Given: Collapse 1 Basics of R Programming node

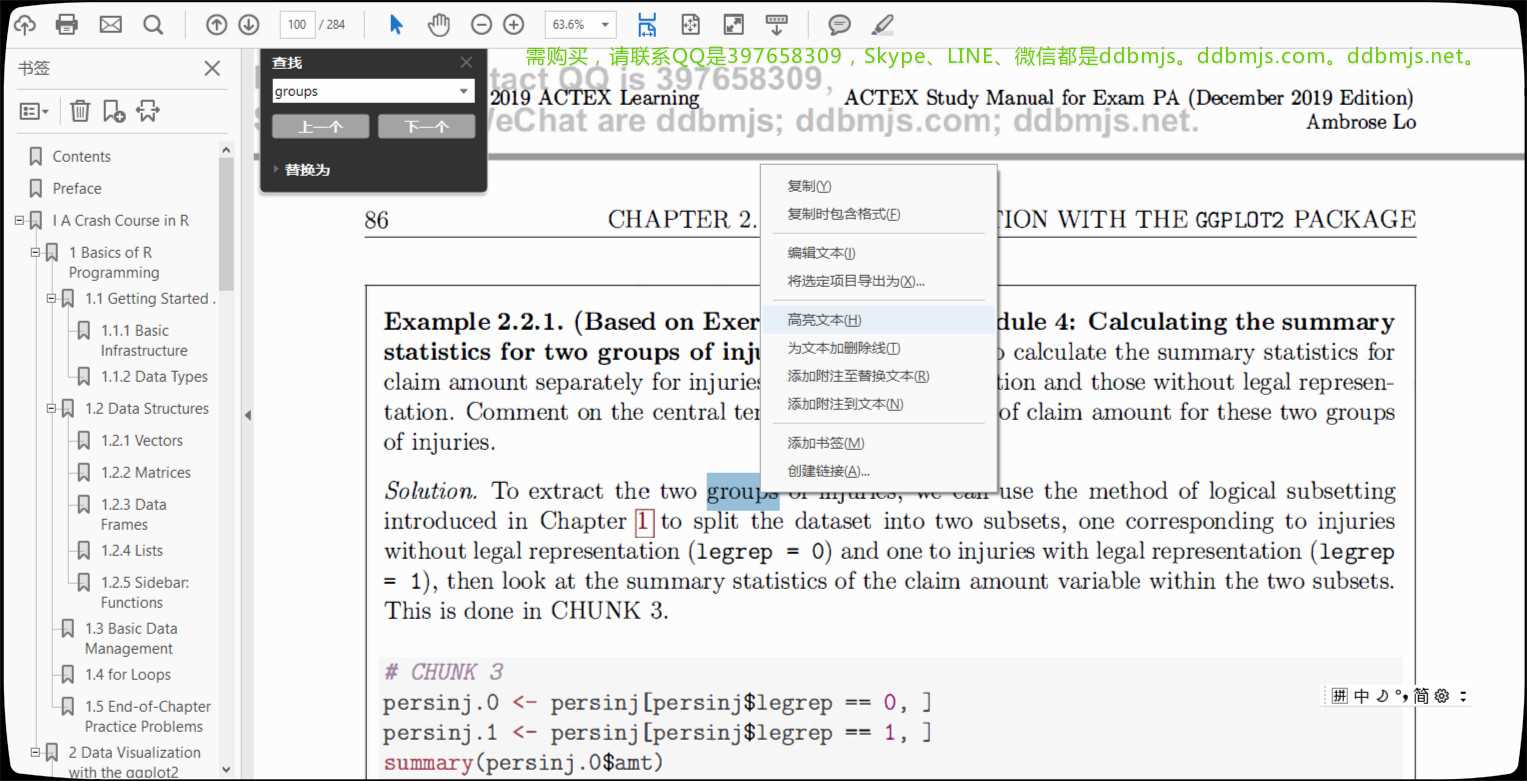Looking at the screenshot, I should [x=35, y=252].
